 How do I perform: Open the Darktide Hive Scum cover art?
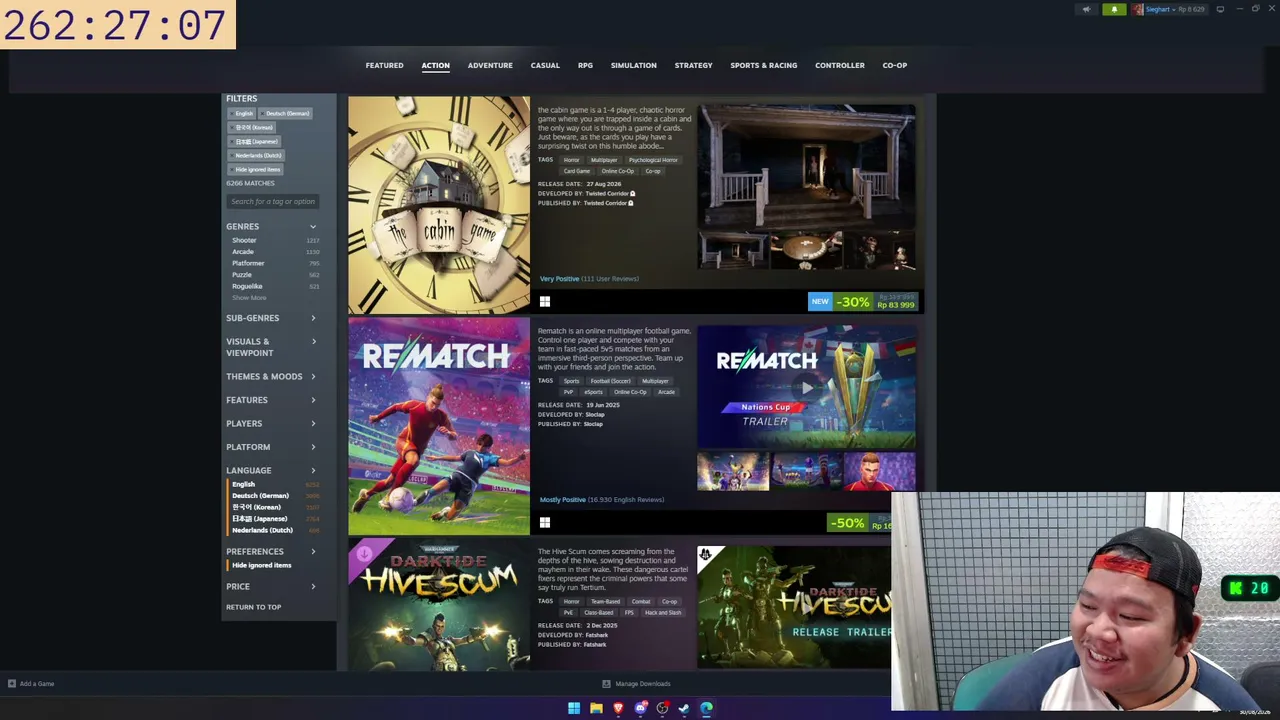tap(439, 605)
